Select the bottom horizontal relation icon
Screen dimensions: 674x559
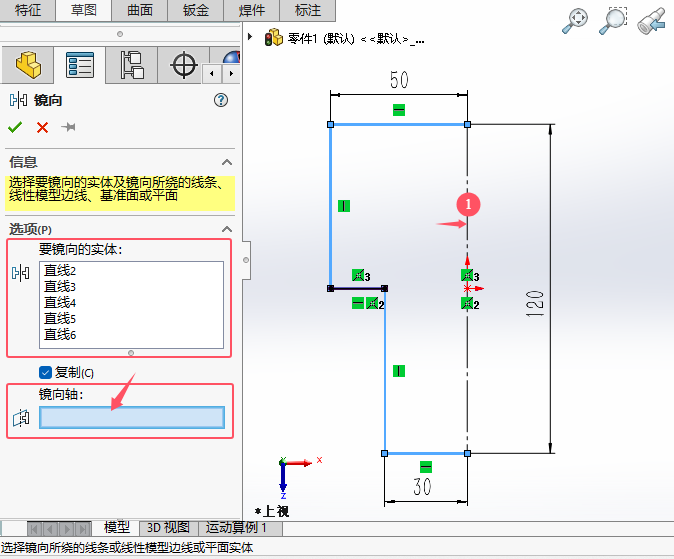(x=426, y=467)
